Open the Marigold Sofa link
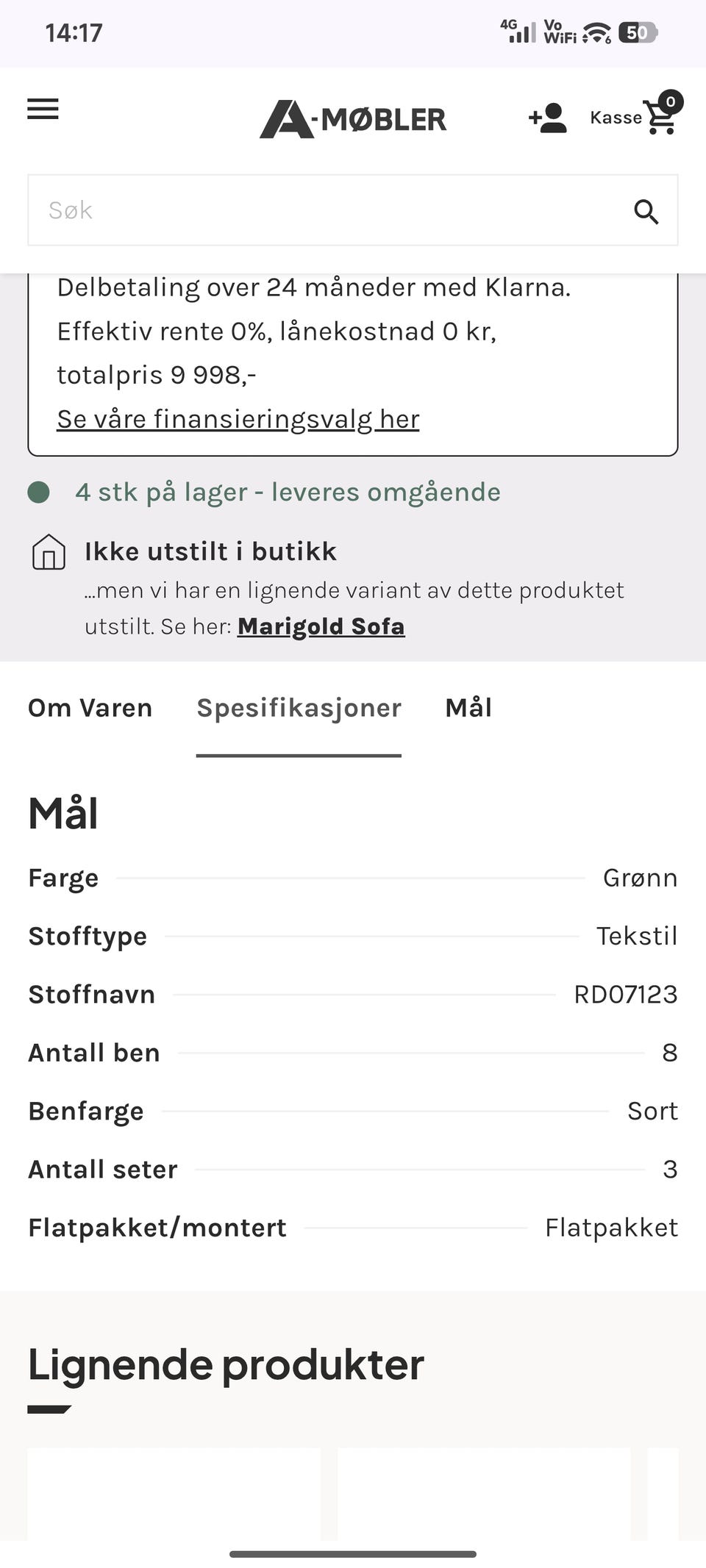The width and height of the screenshot is (706, 1568). tap(321, 626)
